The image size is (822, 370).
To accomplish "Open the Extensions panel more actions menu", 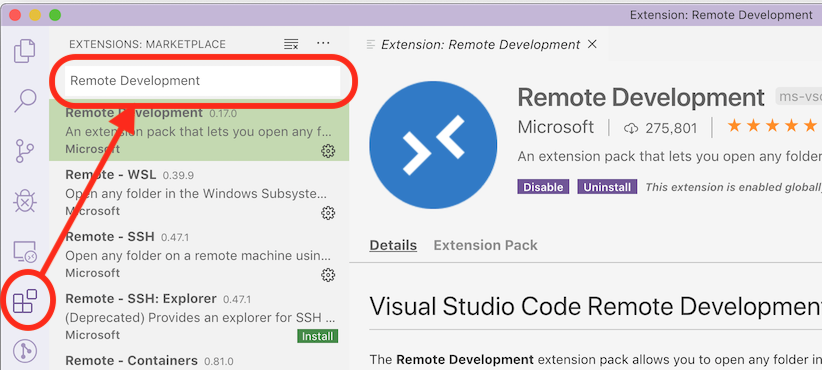I will (323, 43).
